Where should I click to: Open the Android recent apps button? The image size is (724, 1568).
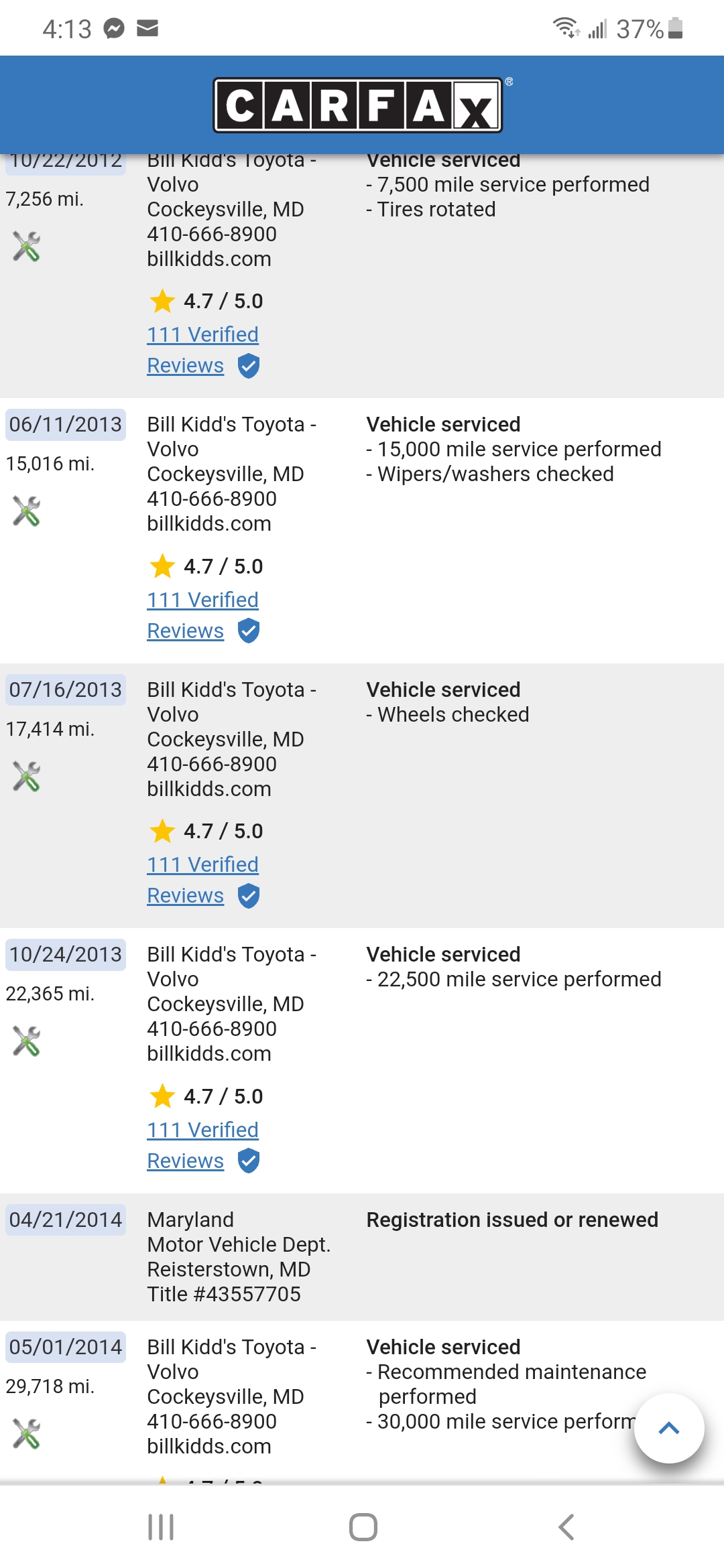pyautogui.click(x=161, y=1527)
